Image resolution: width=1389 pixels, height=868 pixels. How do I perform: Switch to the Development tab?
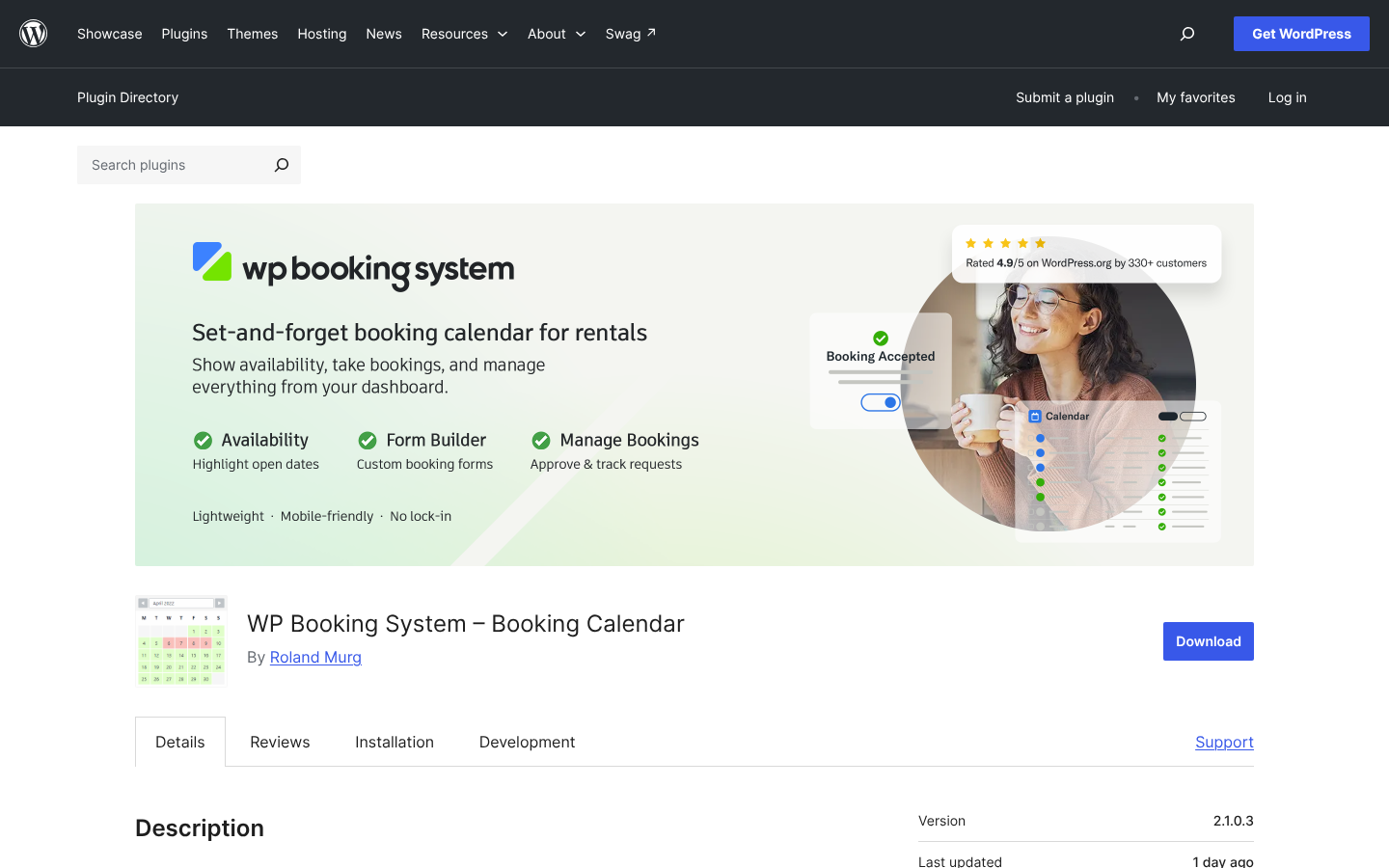[x=527, y=742]
